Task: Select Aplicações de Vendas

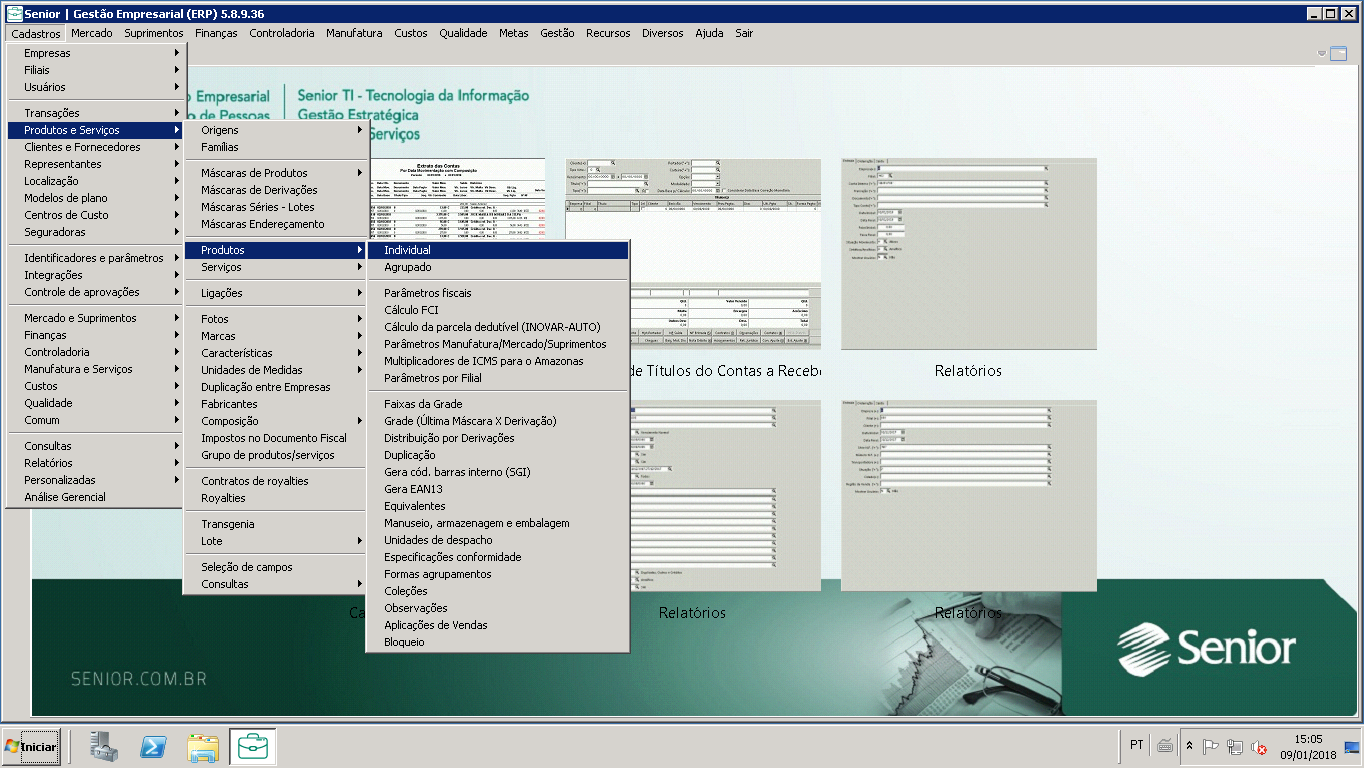Action: coord(498,625)
